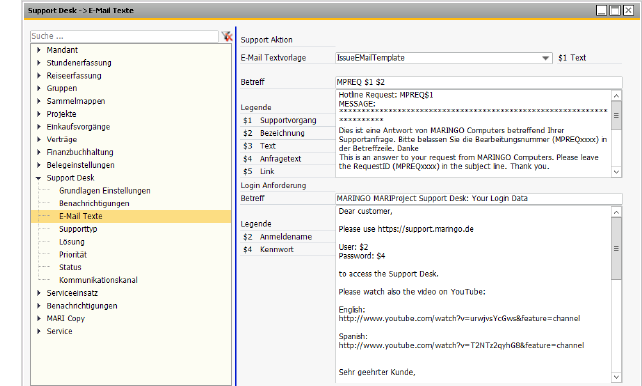This screenshot has width=642, height=386.
Task: Open the Priorität tree item
Action: click(73, 255)
